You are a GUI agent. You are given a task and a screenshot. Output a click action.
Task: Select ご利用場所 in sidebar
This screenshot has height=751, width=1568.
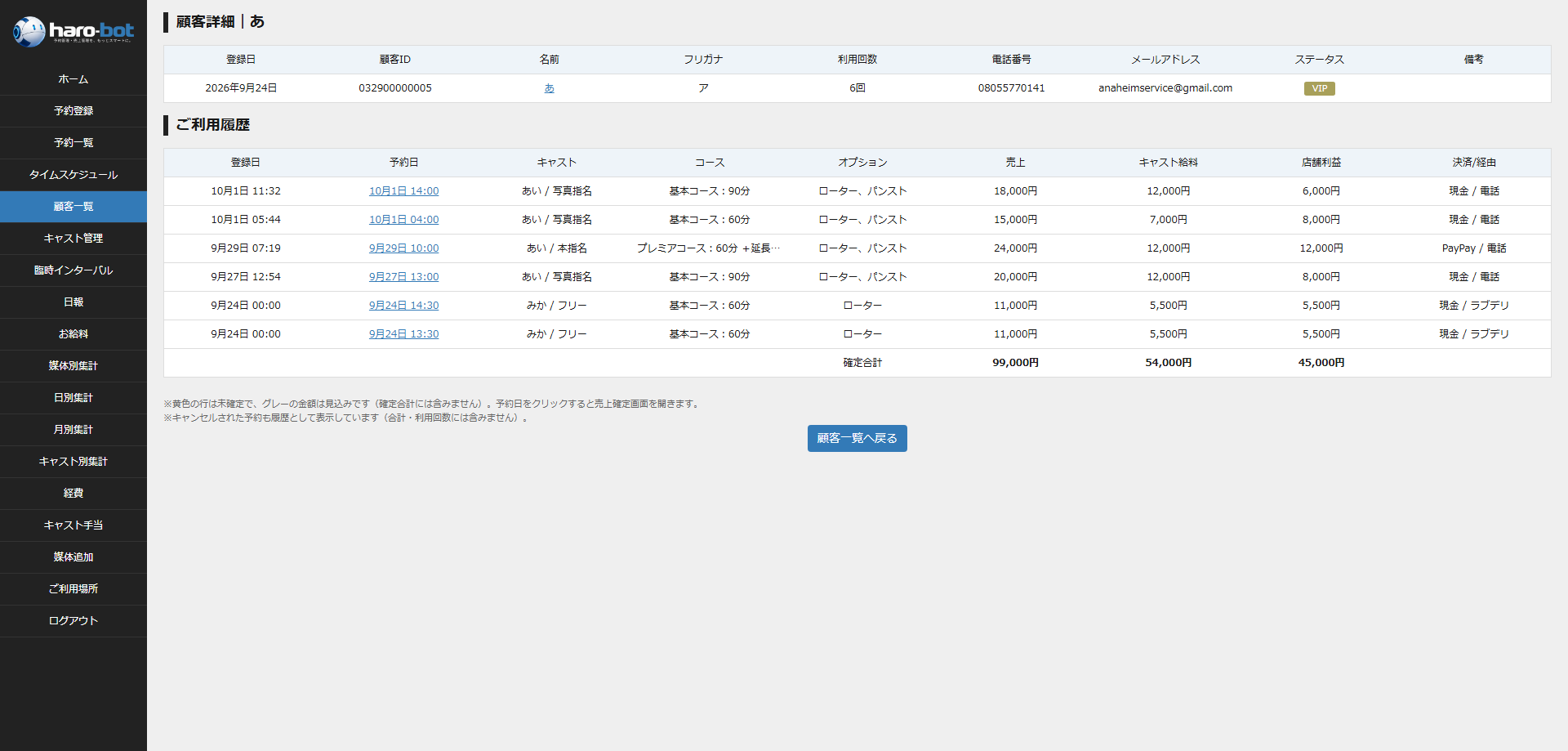pos(73,589)
